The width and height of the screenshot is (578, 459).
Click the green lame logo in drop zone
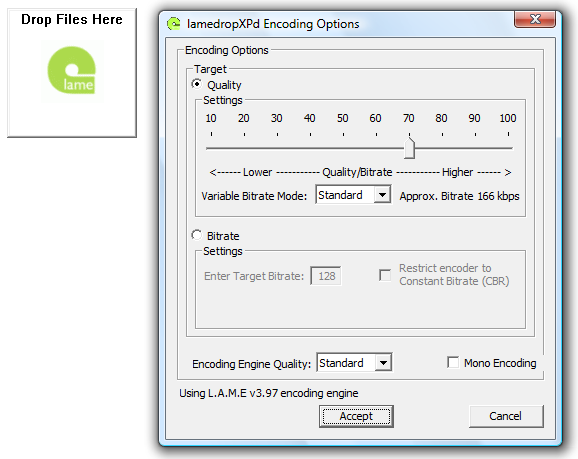click(x=72, y=70)
